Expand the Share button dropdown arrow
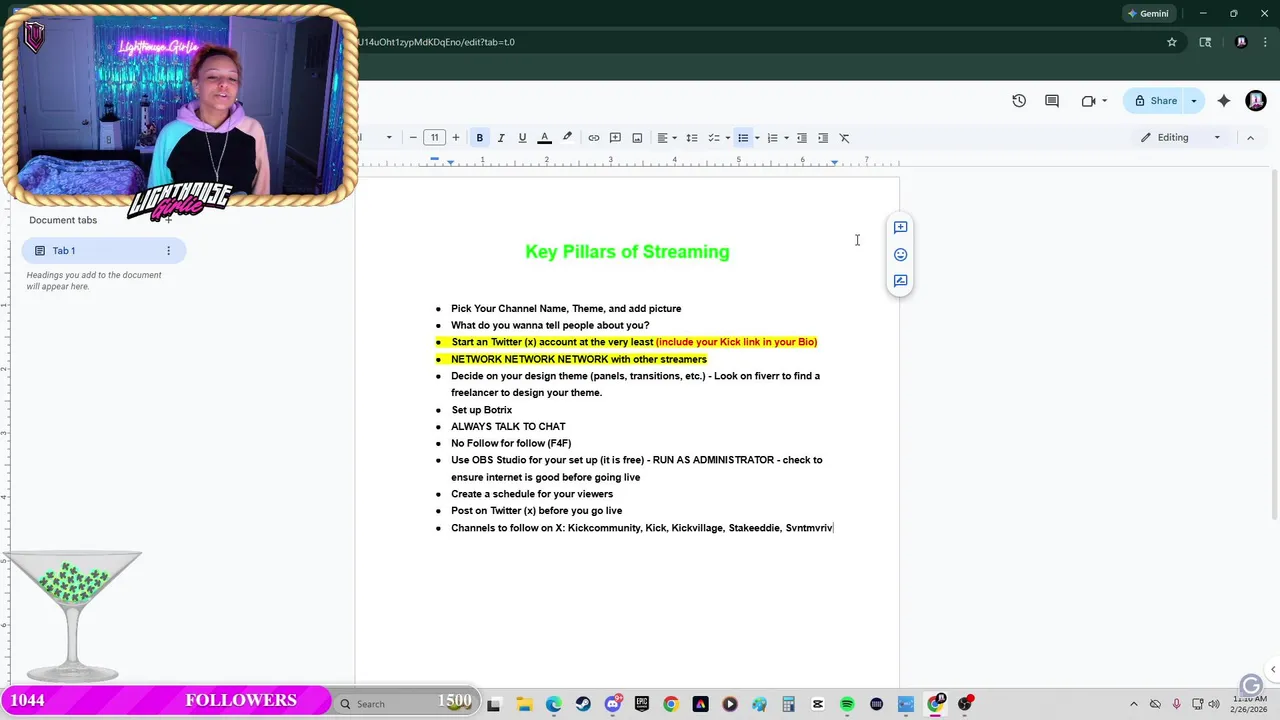 1194,101
